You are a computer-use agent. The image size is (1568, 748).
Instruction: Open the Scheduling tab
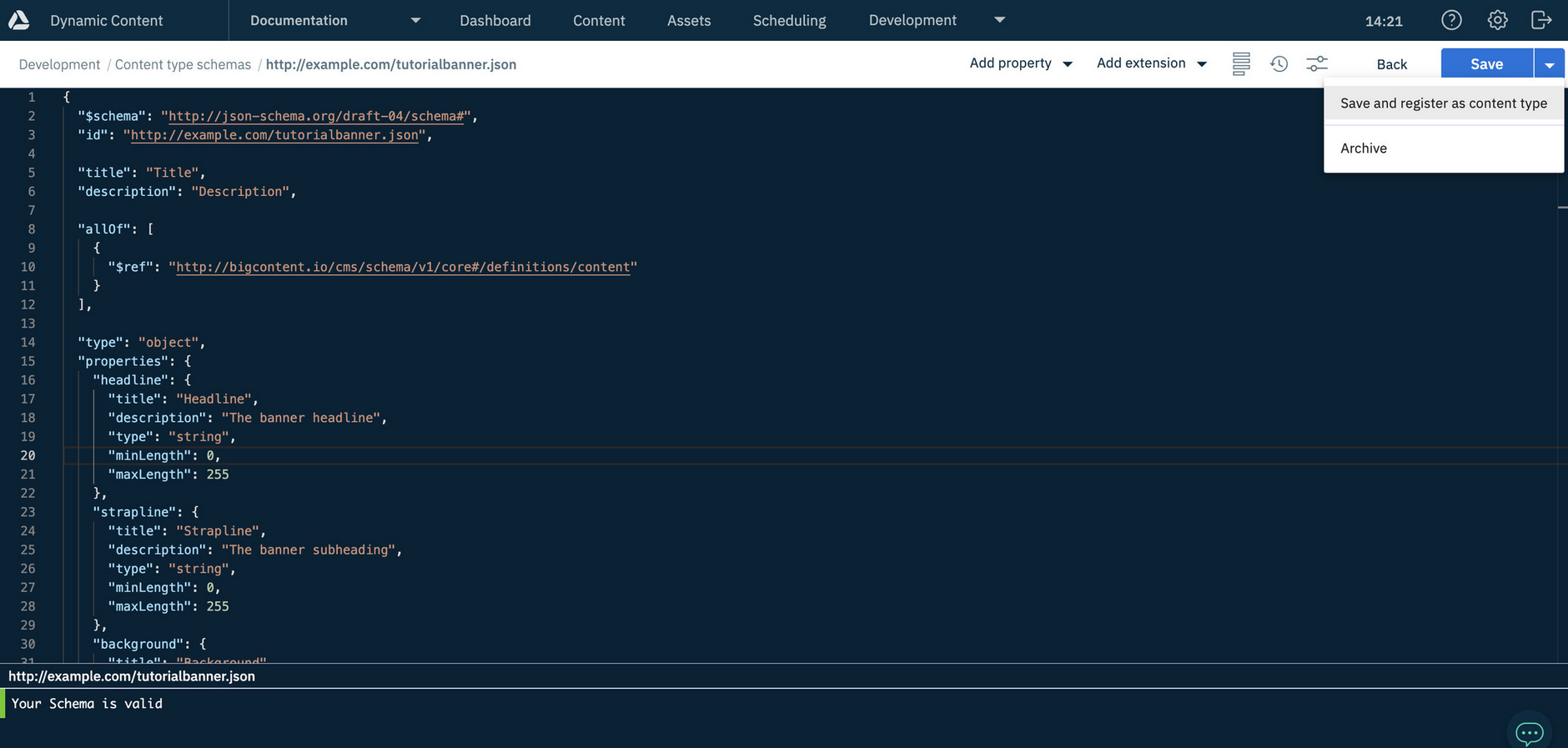point(790,21)
